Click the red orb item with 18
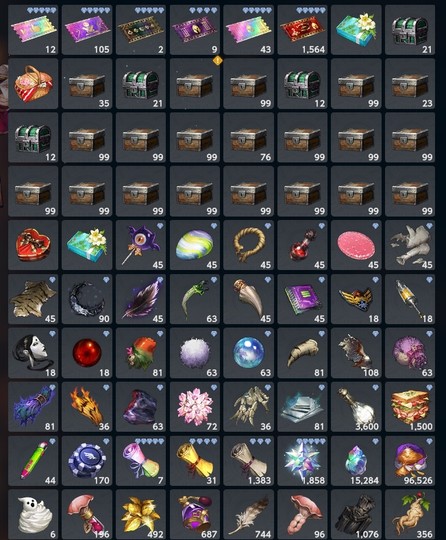446x540 pixels. tap(87, 353)
